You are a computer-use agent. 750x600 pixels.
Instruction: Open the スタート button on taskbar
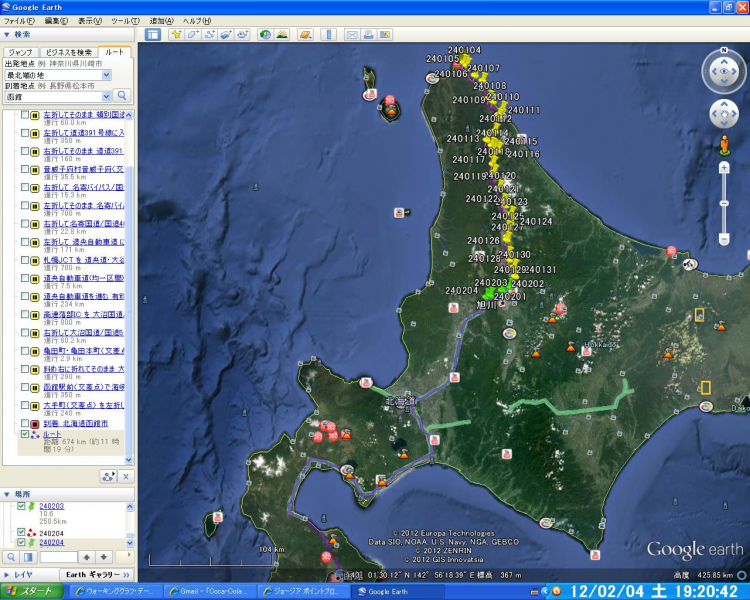point(32,591)
